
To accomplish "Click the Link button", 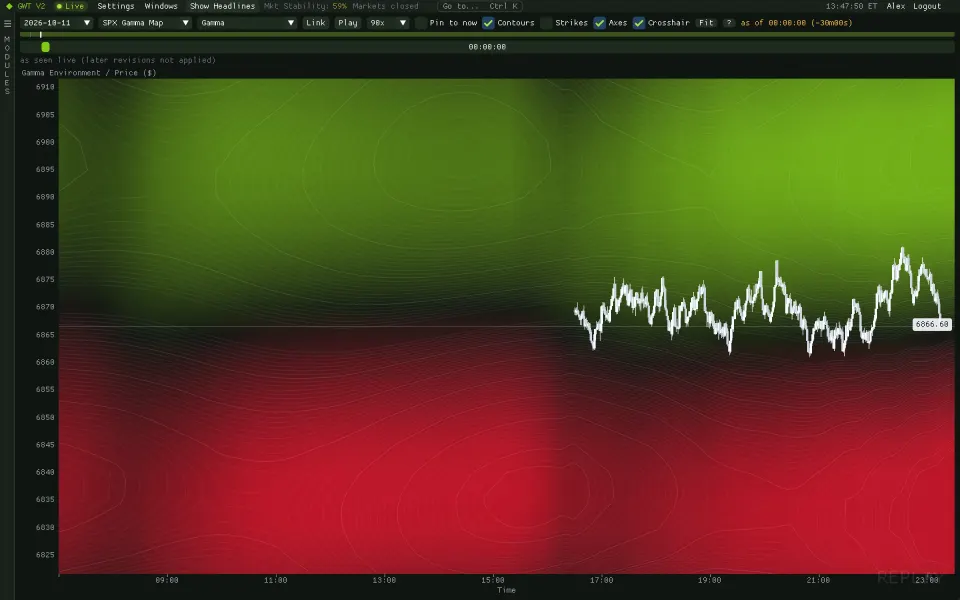I will (x=316, y=23).
